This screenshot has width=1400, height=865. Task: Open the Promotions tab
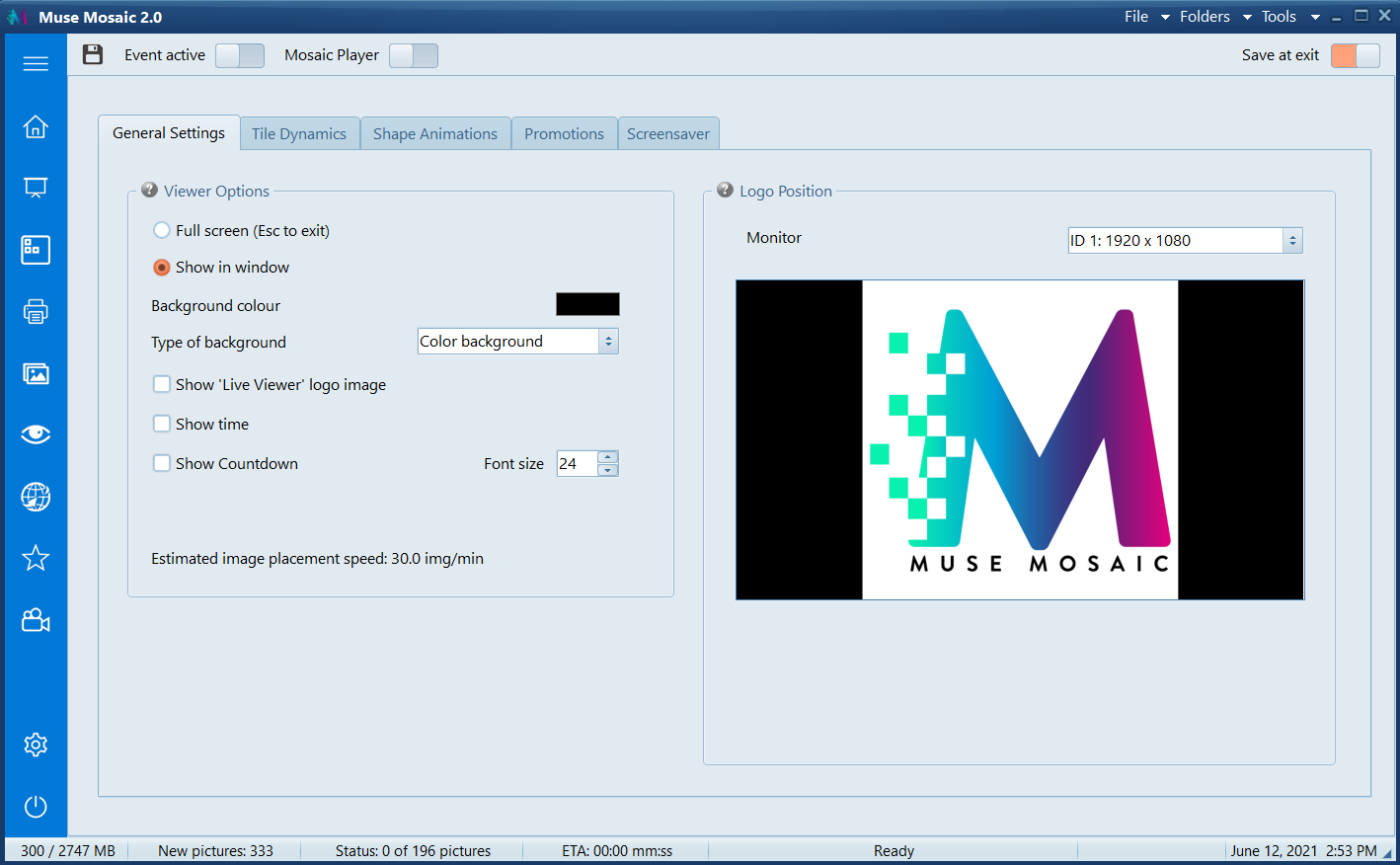(x=564, y=132)
